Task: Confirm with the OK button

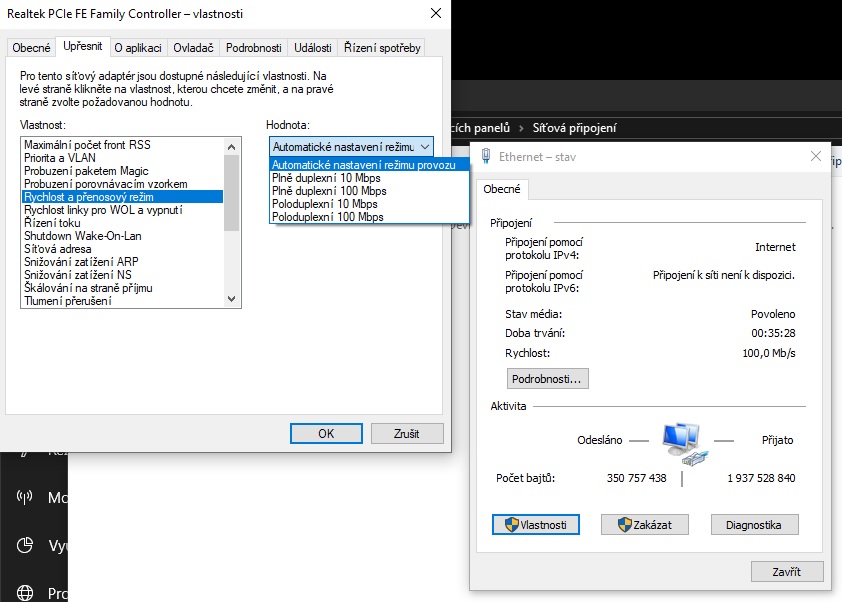Action: coord(326,433)
